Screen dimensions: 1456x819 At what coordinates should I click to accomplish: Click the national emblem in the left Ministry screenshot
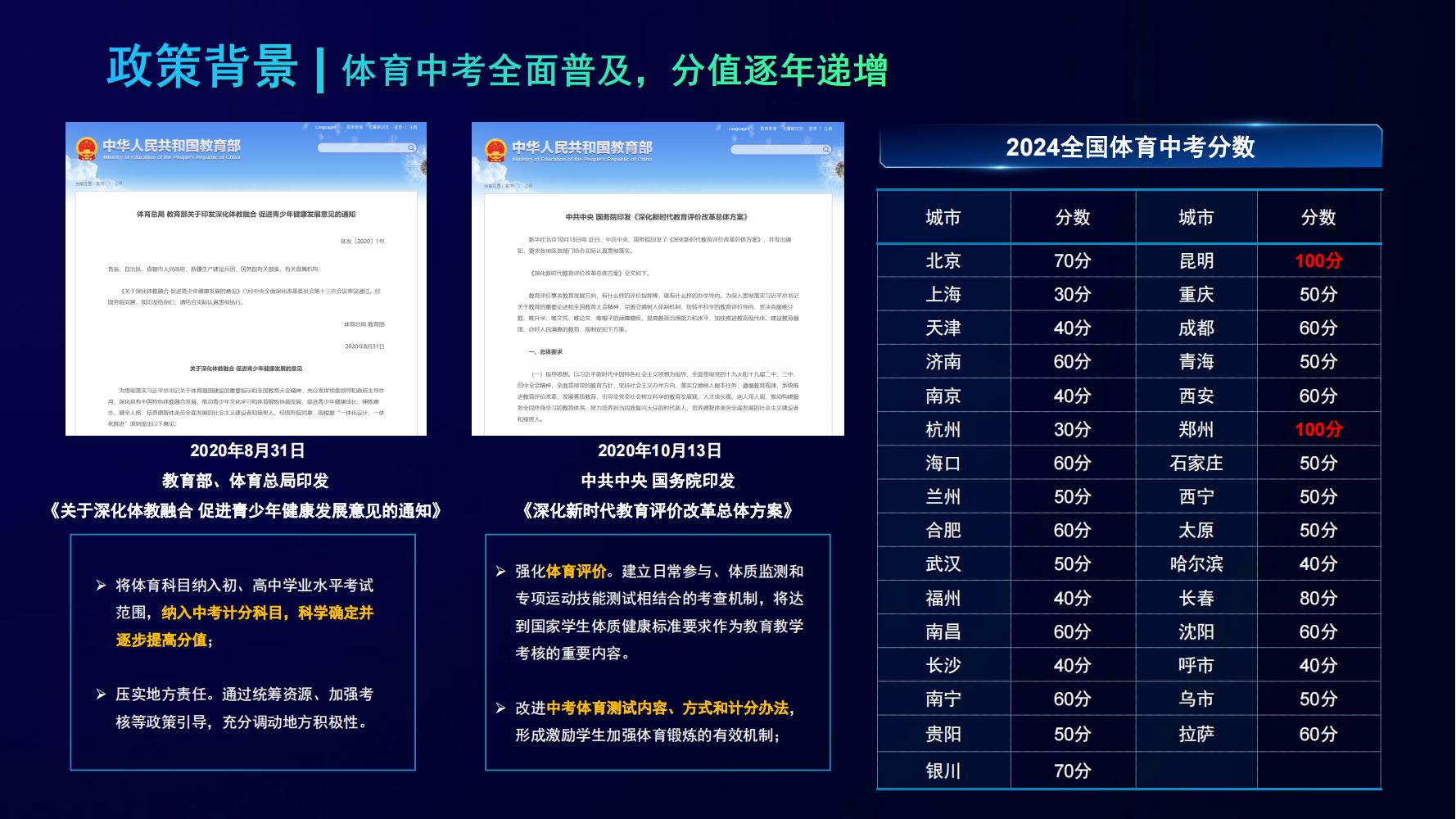[x=86, y=149]
